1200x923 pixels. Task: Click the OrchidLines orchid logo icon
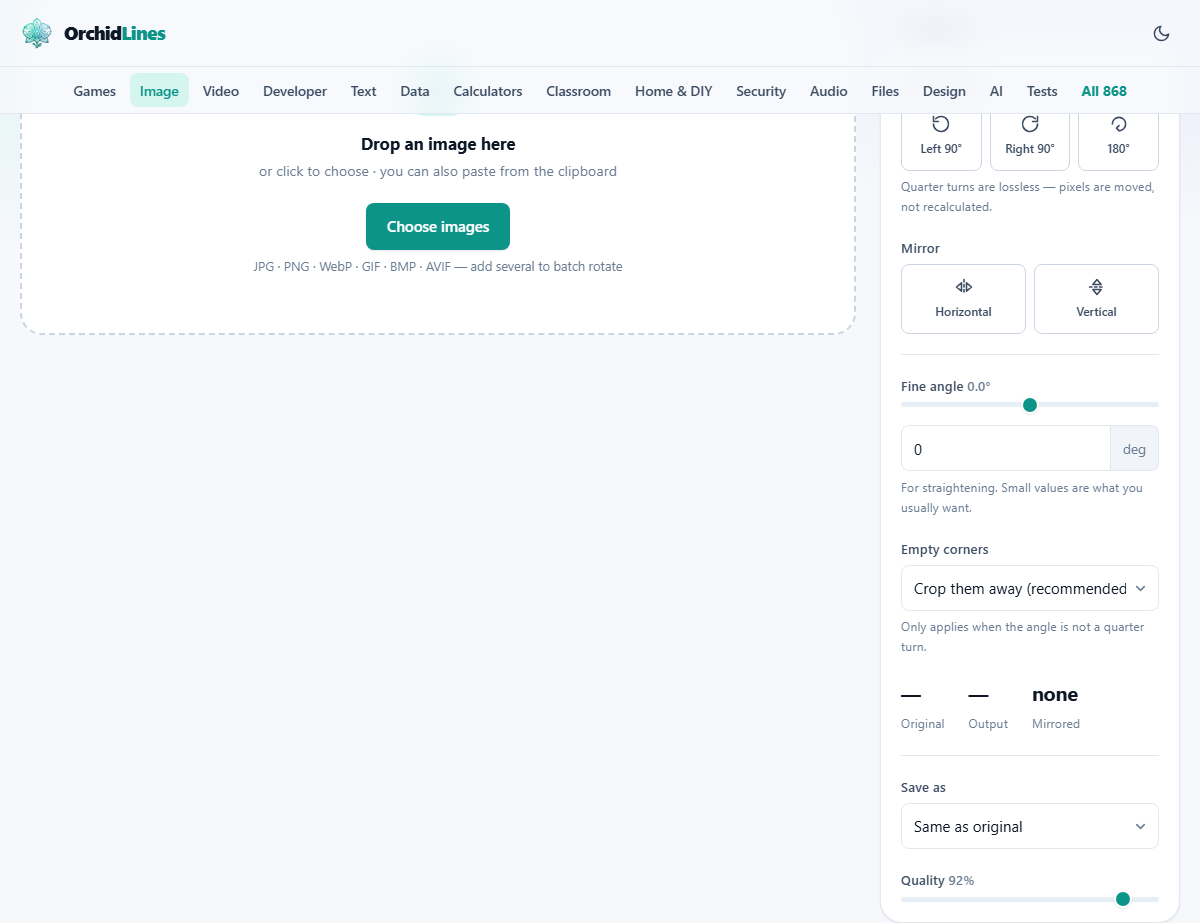(x=37, y=33)
